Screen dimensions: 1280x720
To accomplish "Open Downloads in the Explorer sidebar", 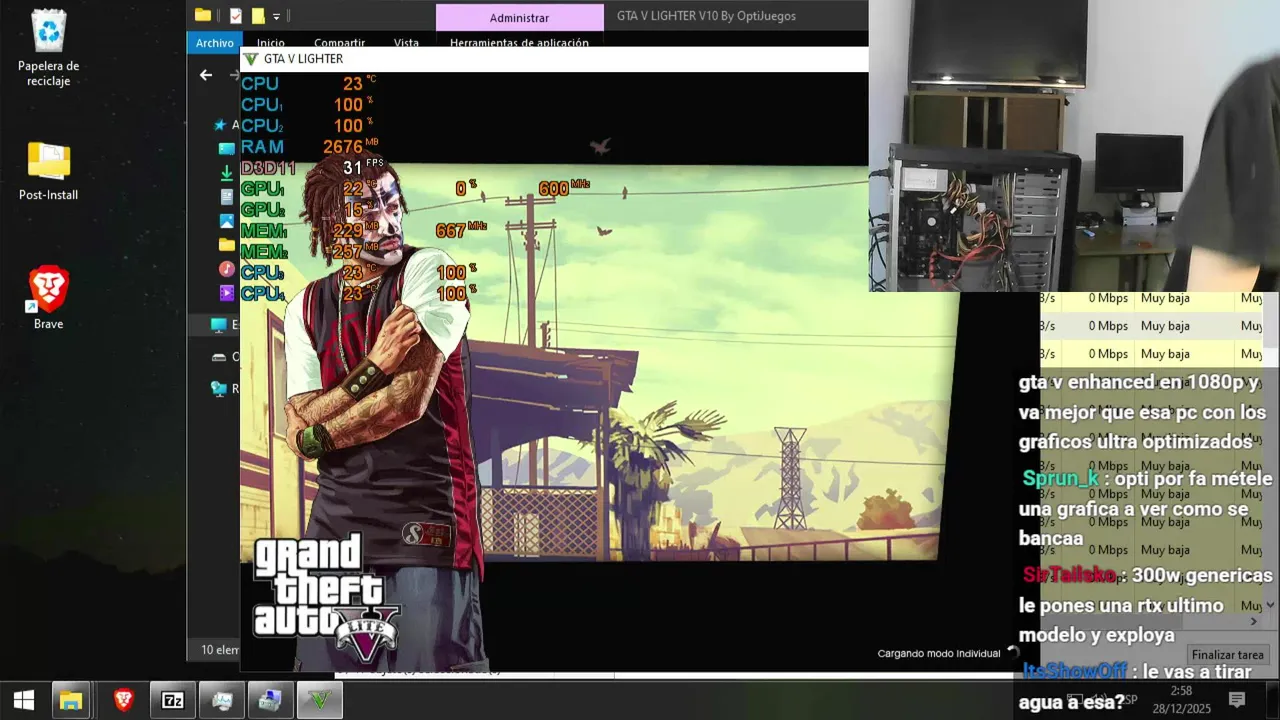I will (227, 173).
